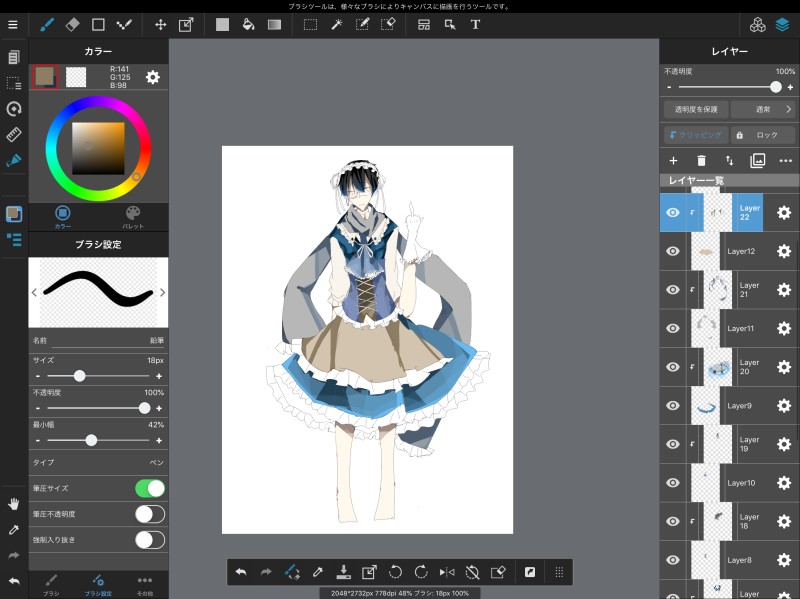The height and width of the screenshot is (599, 800).
Task: Open settings gear for Layer12
Action: click(x=784, y=251)
